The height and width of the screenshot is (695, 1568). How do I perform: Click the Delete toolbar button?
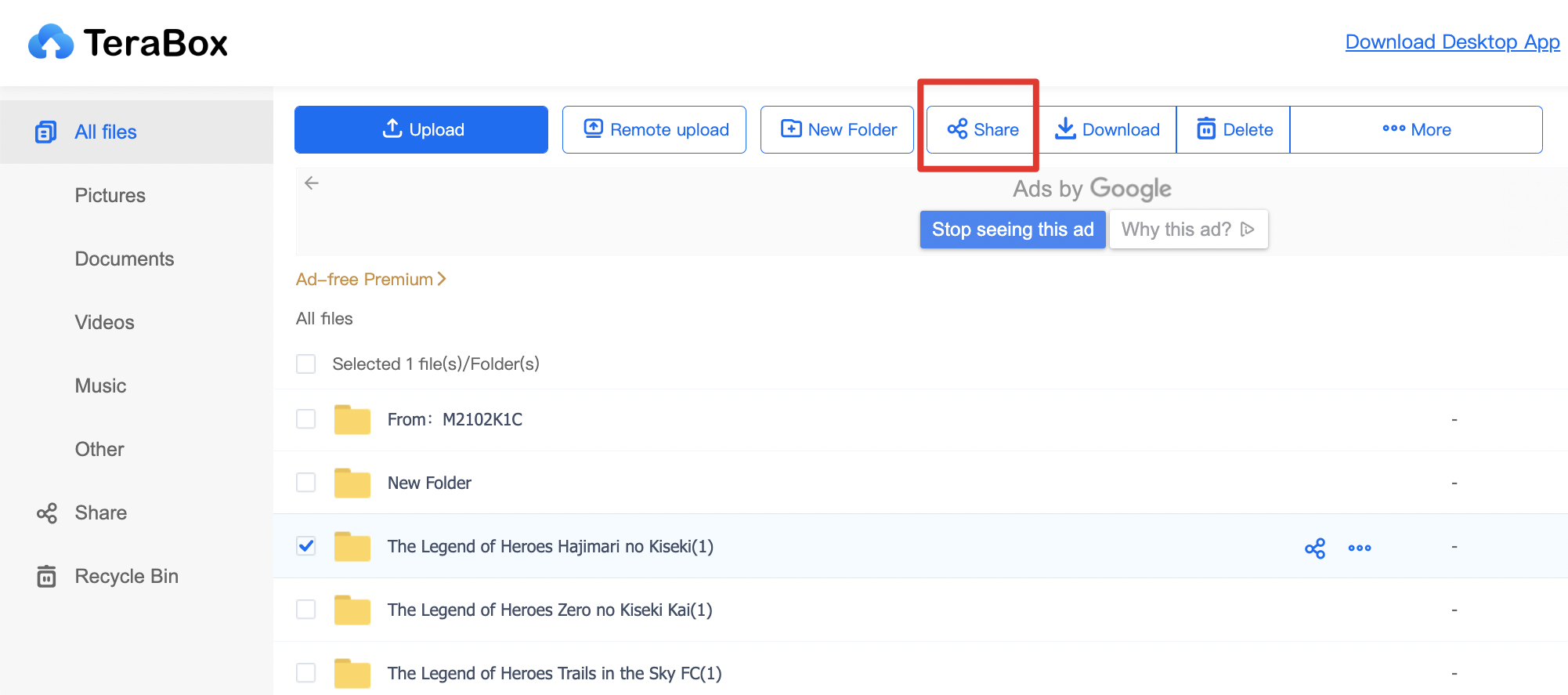click(1234, 129)
